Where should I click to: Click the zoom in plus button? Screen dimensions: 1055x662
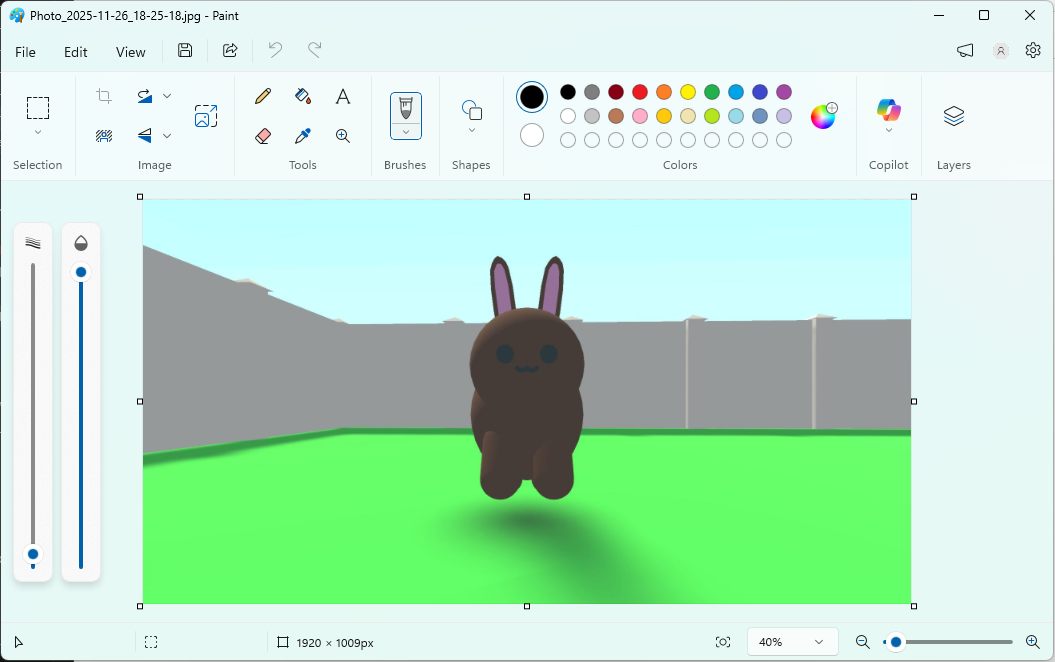[x=1033, y=642]
